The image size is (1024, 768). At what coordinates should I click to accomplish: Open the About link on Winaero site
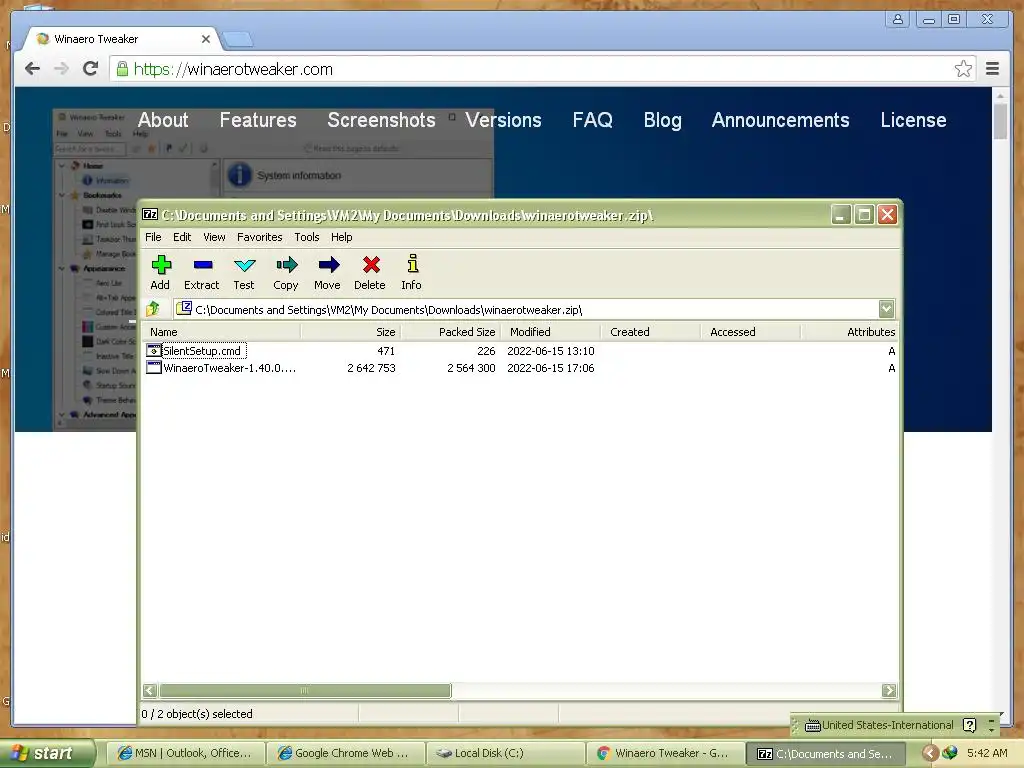tap(163, 120)
